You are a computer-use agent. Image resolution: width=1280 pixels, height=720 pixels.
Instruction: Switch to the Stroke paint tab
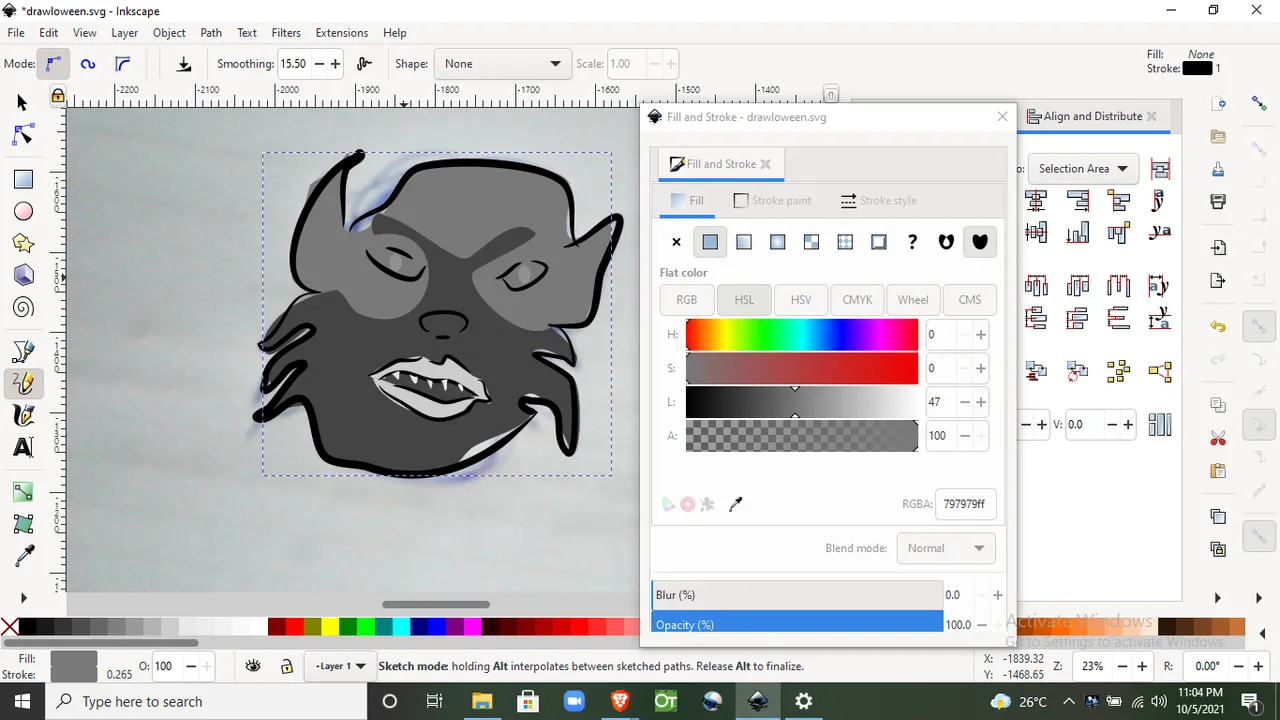pos(771,200)
